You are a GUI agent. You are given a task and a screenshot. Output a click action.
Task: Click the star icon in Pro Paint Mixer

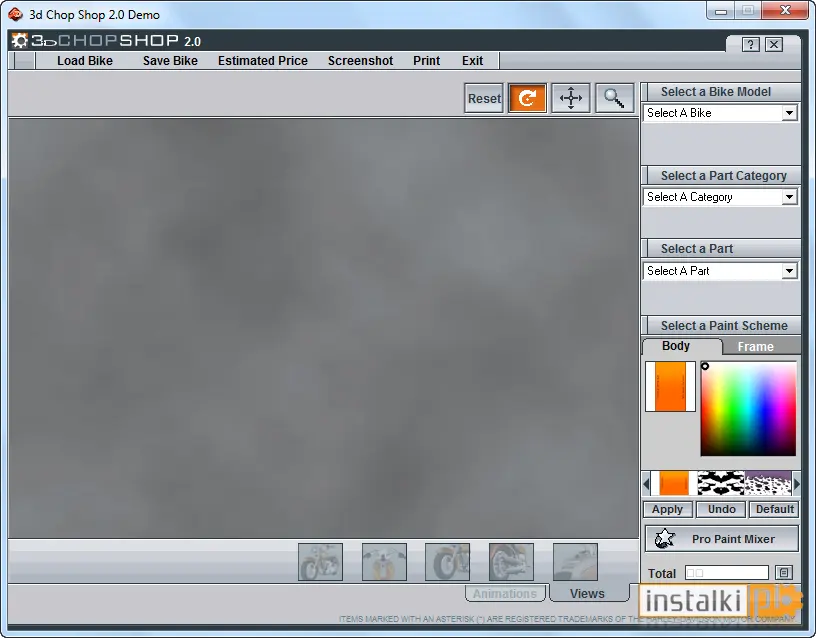coord(665,539)
